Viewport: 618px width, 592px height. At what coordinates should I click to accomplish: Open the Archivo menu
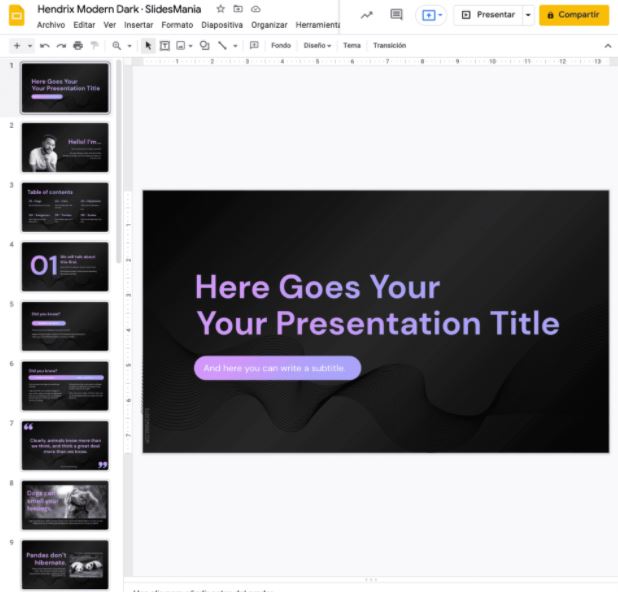click(x=51, y=25)
